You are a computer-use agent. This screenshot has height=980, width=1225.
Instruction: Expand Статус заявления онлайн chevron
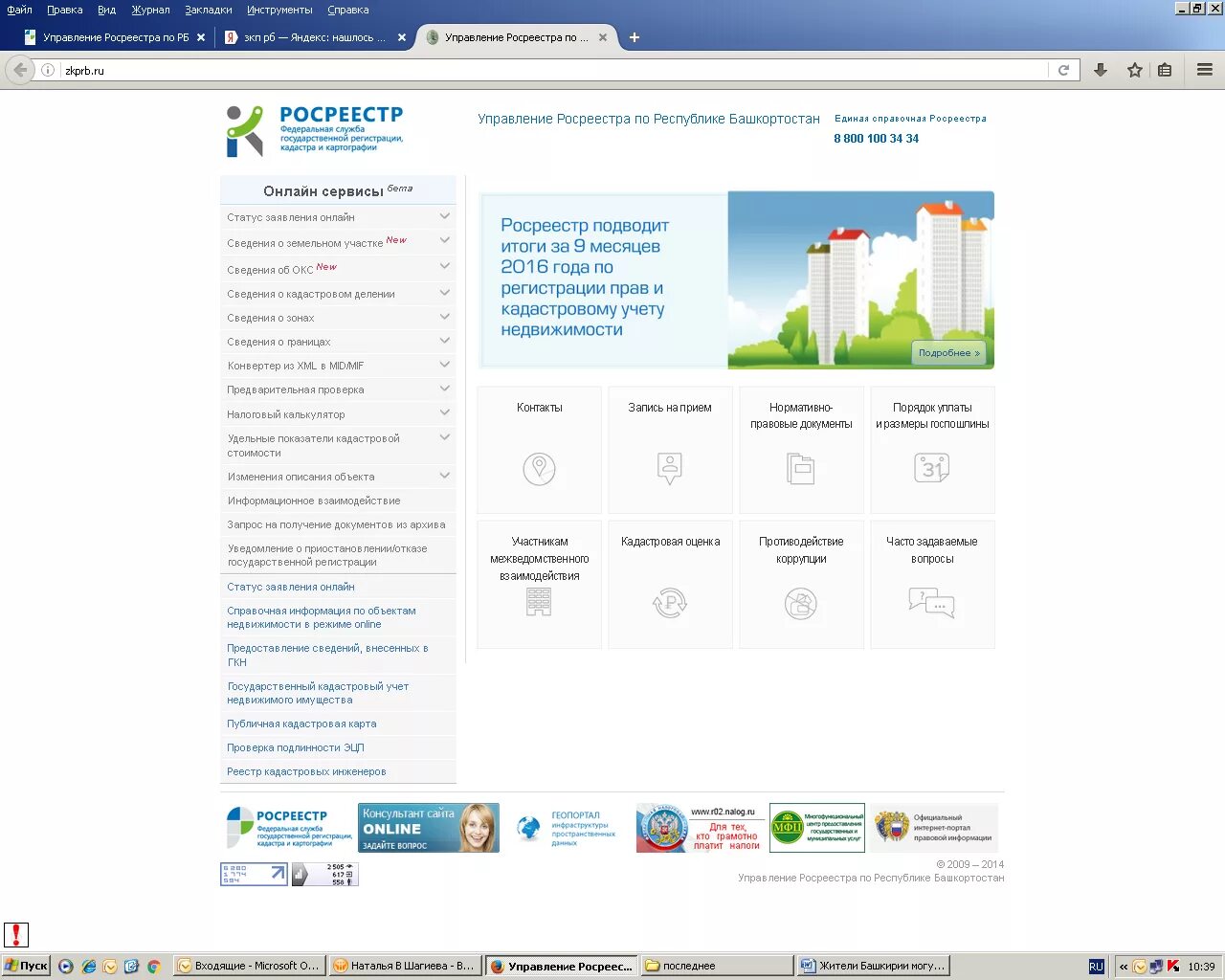(x=444, y=216)
